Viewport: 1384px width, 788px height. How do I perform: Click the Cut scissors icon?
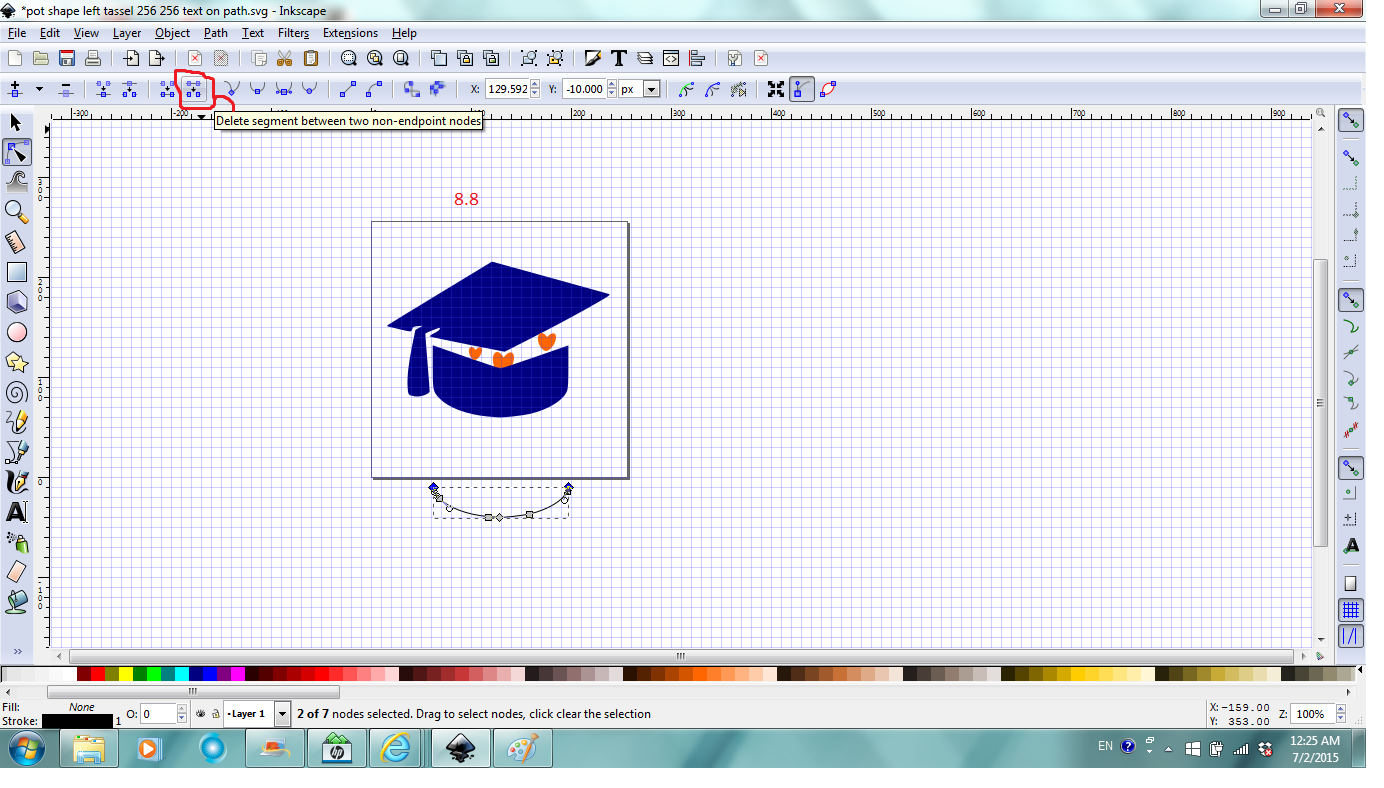pos(284,58)
